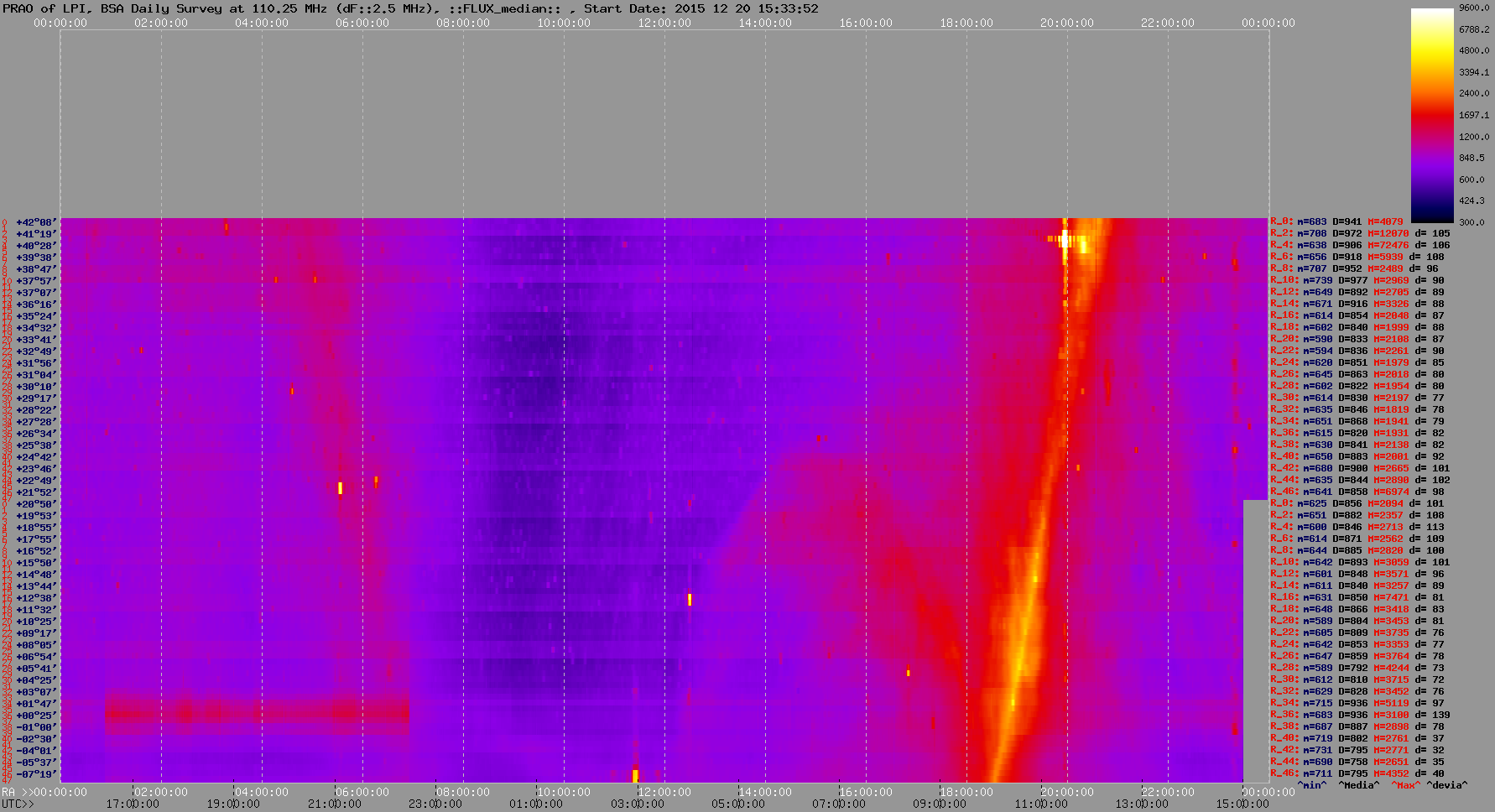Click declination label +05°41'
The image size is (1495, 812).
[36, 669]
